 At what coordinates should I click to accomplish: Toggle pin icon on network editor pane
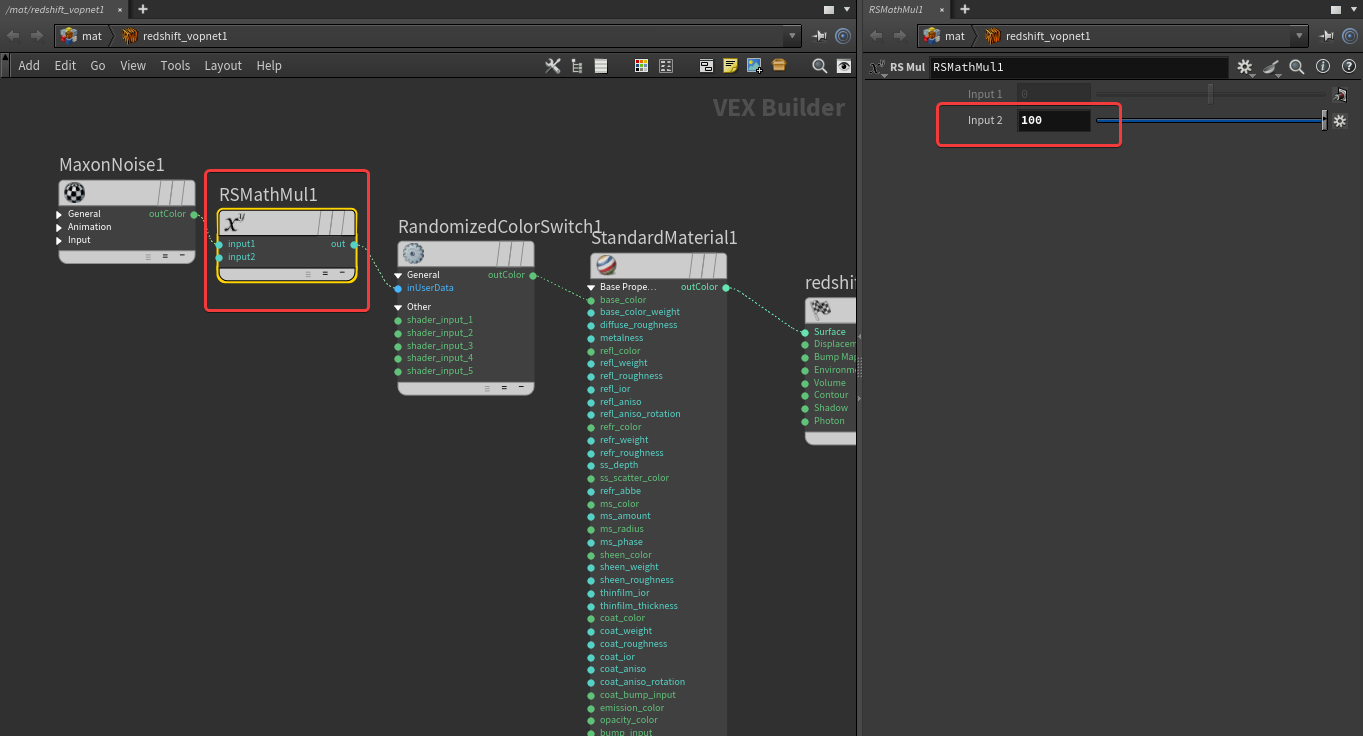coord(820,36)
